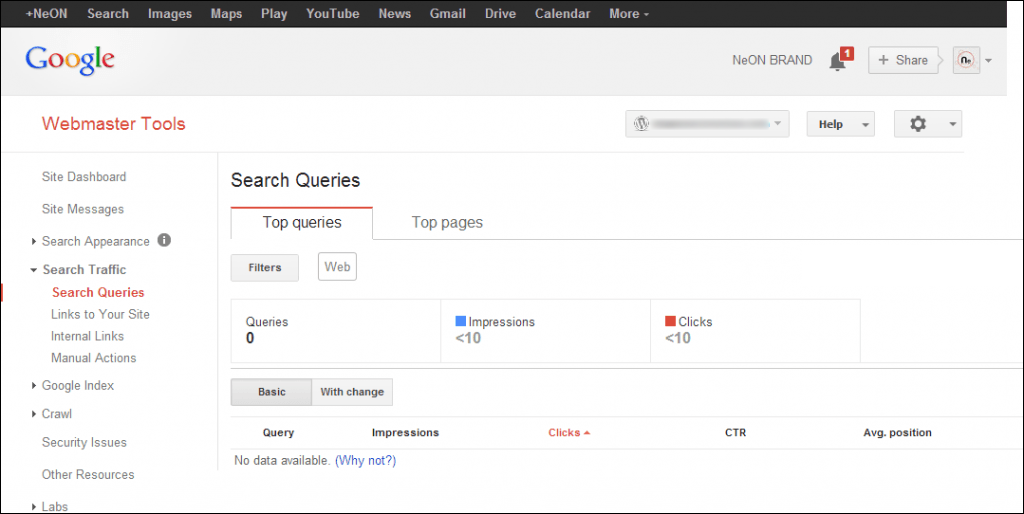Click the red Clicks legend square
Screen dimensions: 1024x514
tap(670, 322)
